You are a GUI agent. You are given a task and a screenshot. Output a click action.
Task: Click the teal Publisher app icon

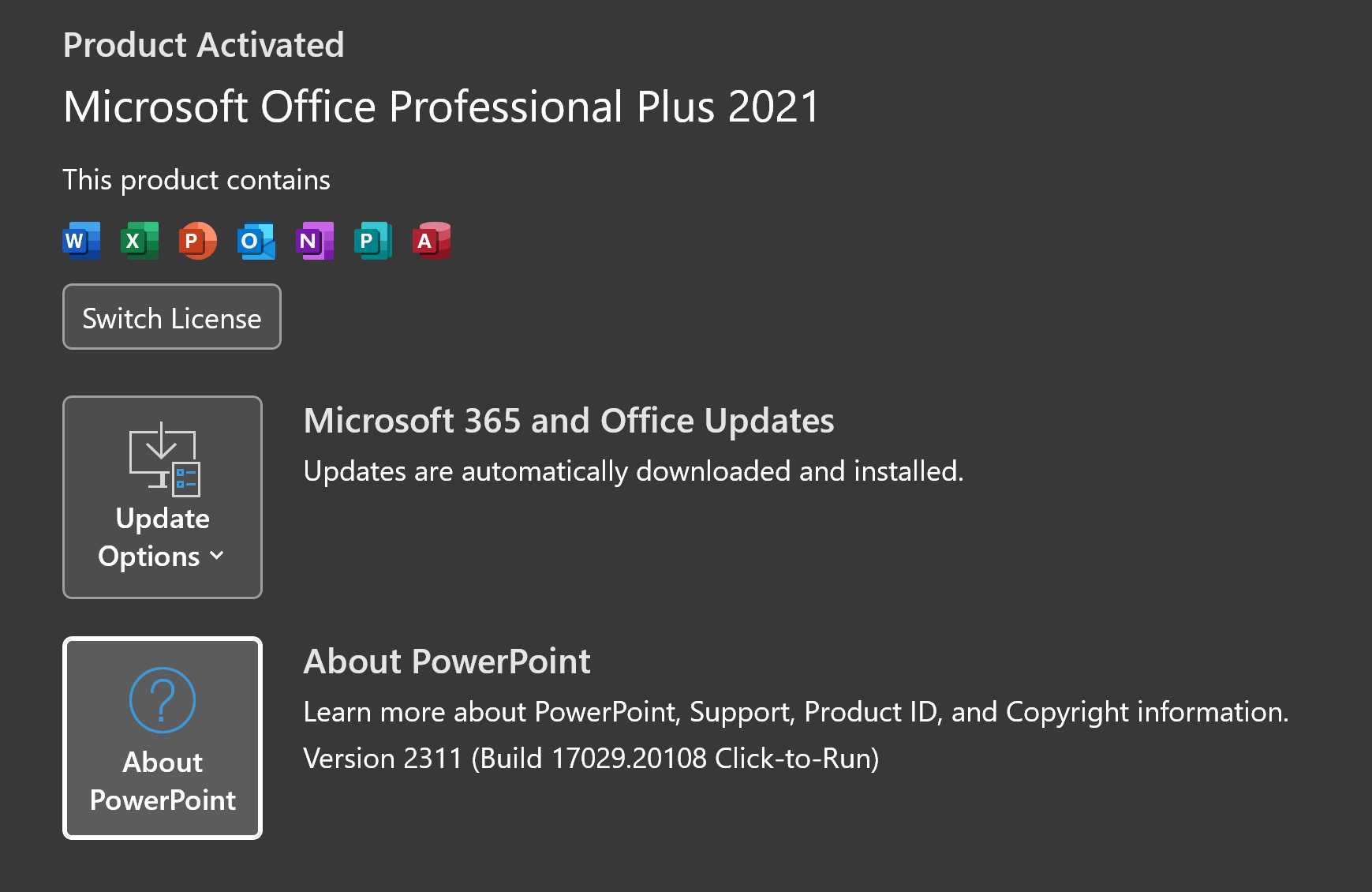click(x=372, y=241)
